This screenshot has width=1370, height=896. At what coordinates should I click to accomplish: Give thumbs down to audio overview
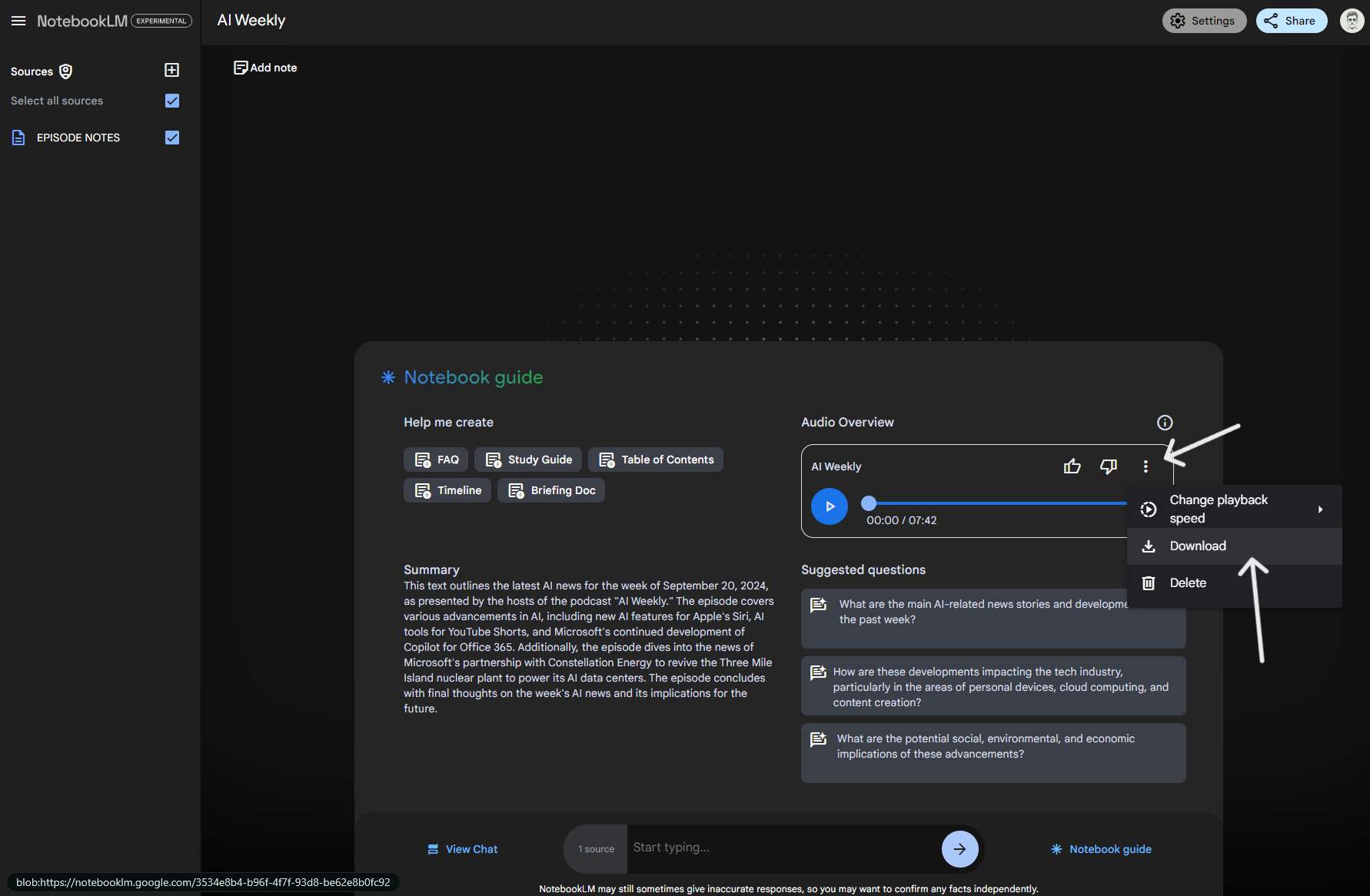click(x=1109, y=466)
